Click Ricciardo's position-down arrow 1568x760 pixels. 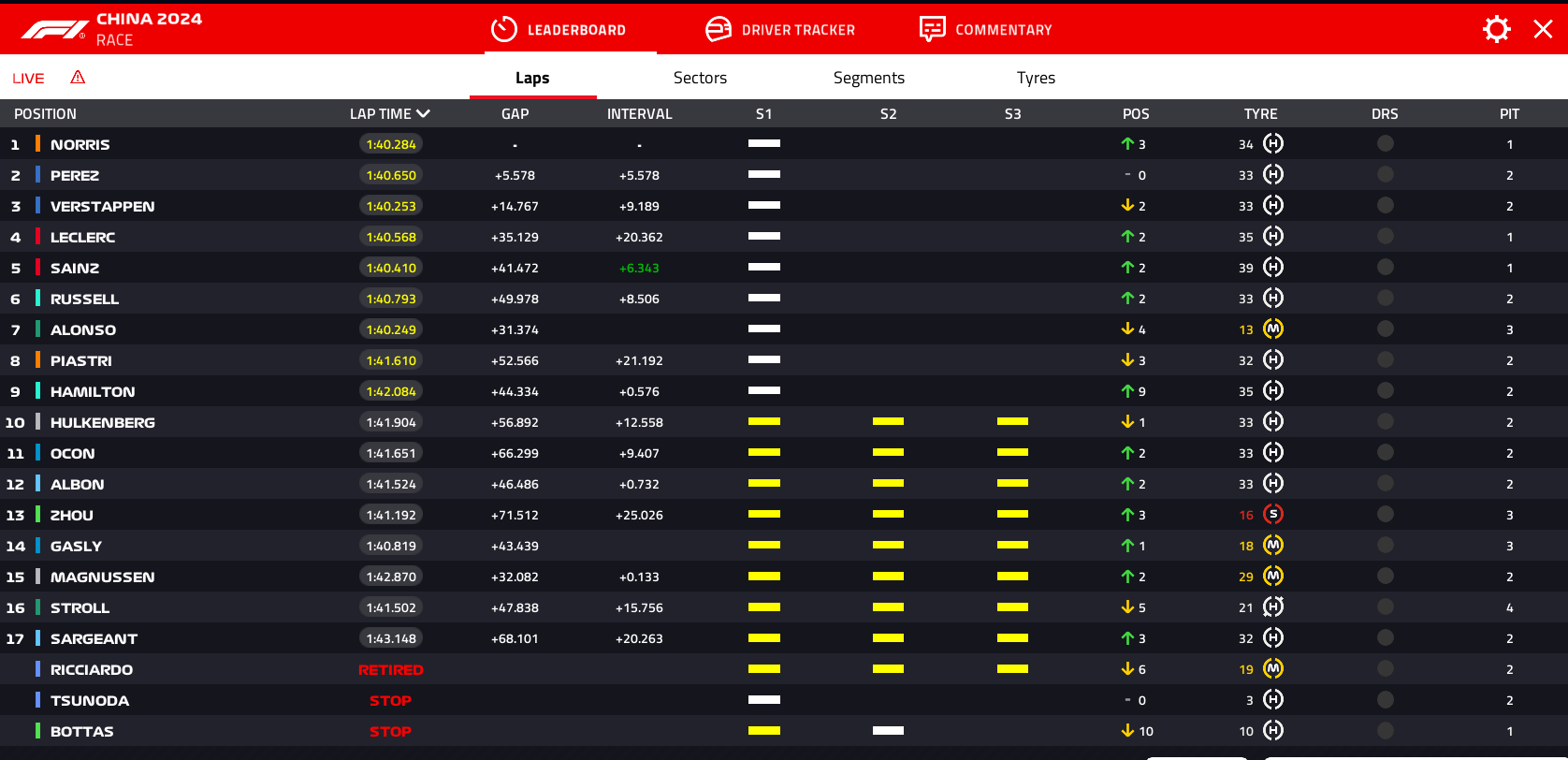(1127, 668)
